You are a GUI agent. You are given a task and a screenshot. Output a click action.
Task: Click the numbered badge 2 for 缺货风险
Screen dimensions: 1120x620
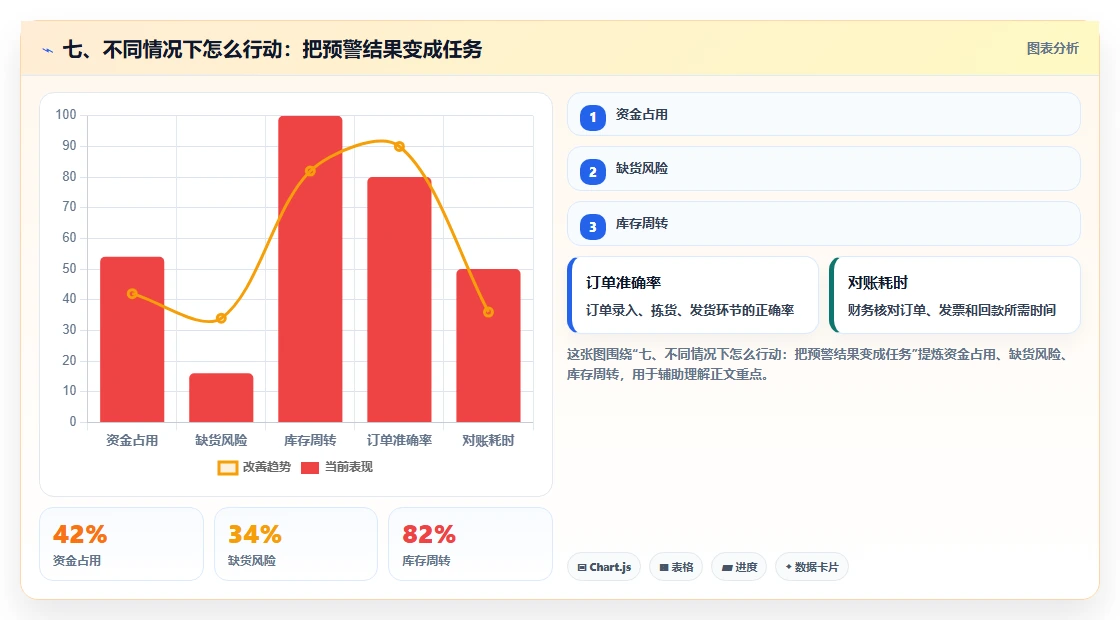click(593, 171)
